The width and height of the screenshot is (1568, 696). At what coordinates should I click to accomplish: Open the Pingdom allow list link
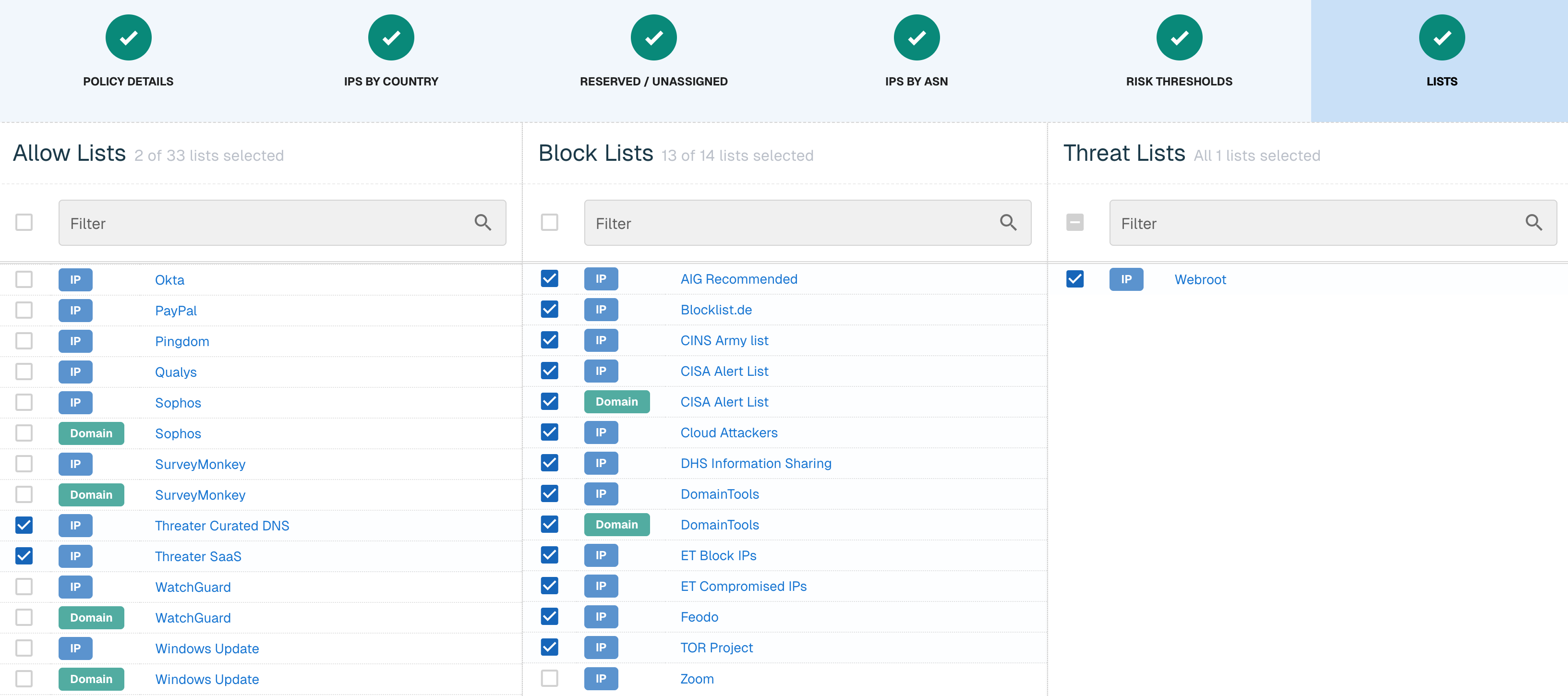182,341
